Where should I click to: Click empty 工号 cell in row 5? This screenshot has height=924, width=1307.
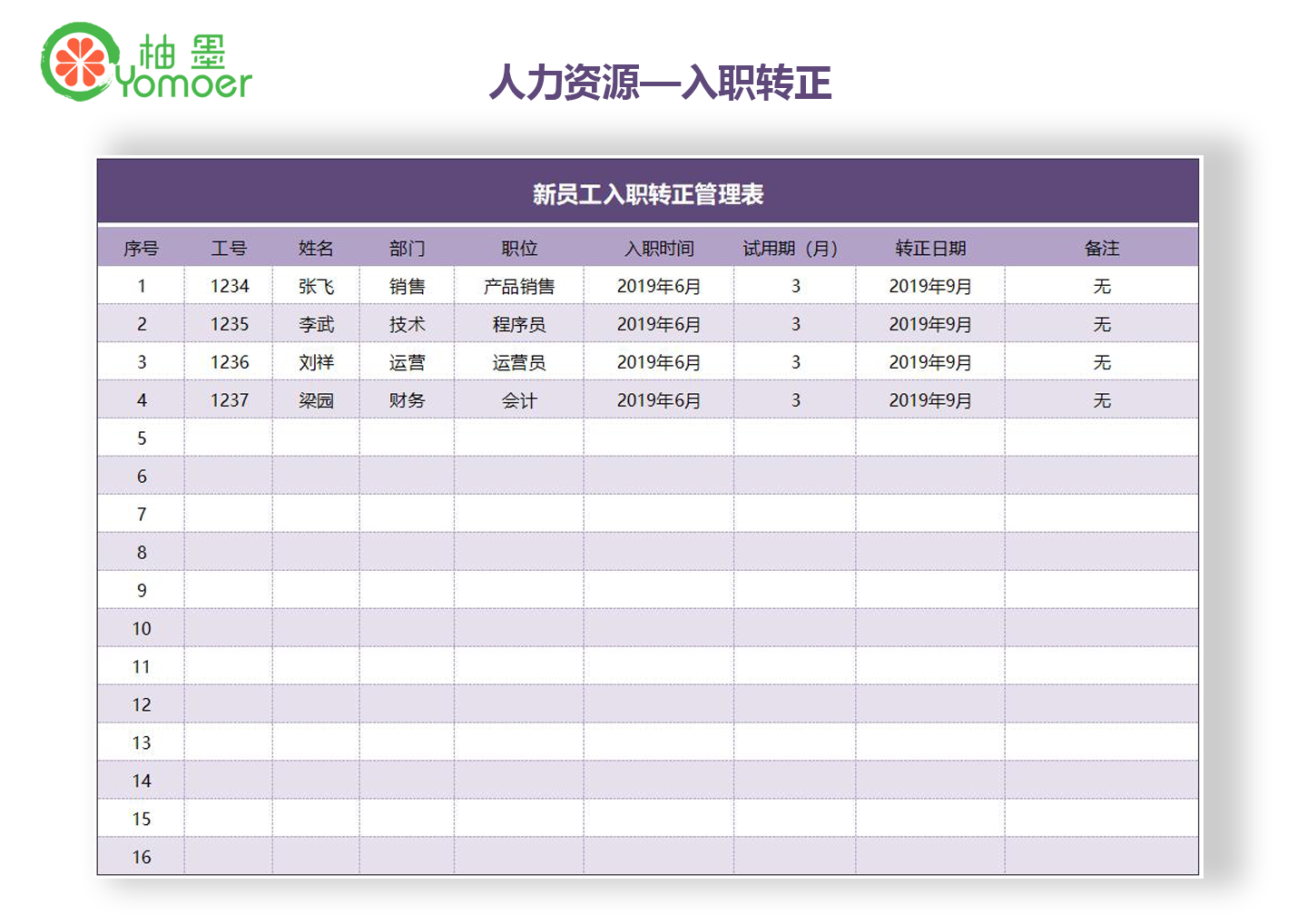[229, 437]
